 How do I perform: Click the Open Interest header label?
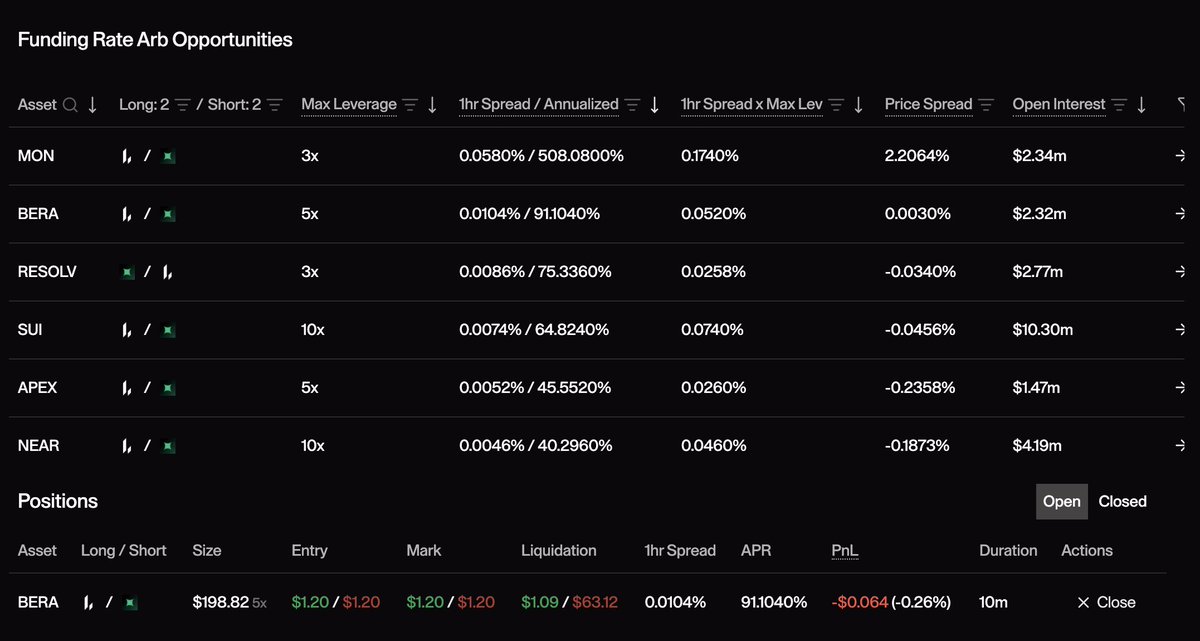tap(1059, 105)
